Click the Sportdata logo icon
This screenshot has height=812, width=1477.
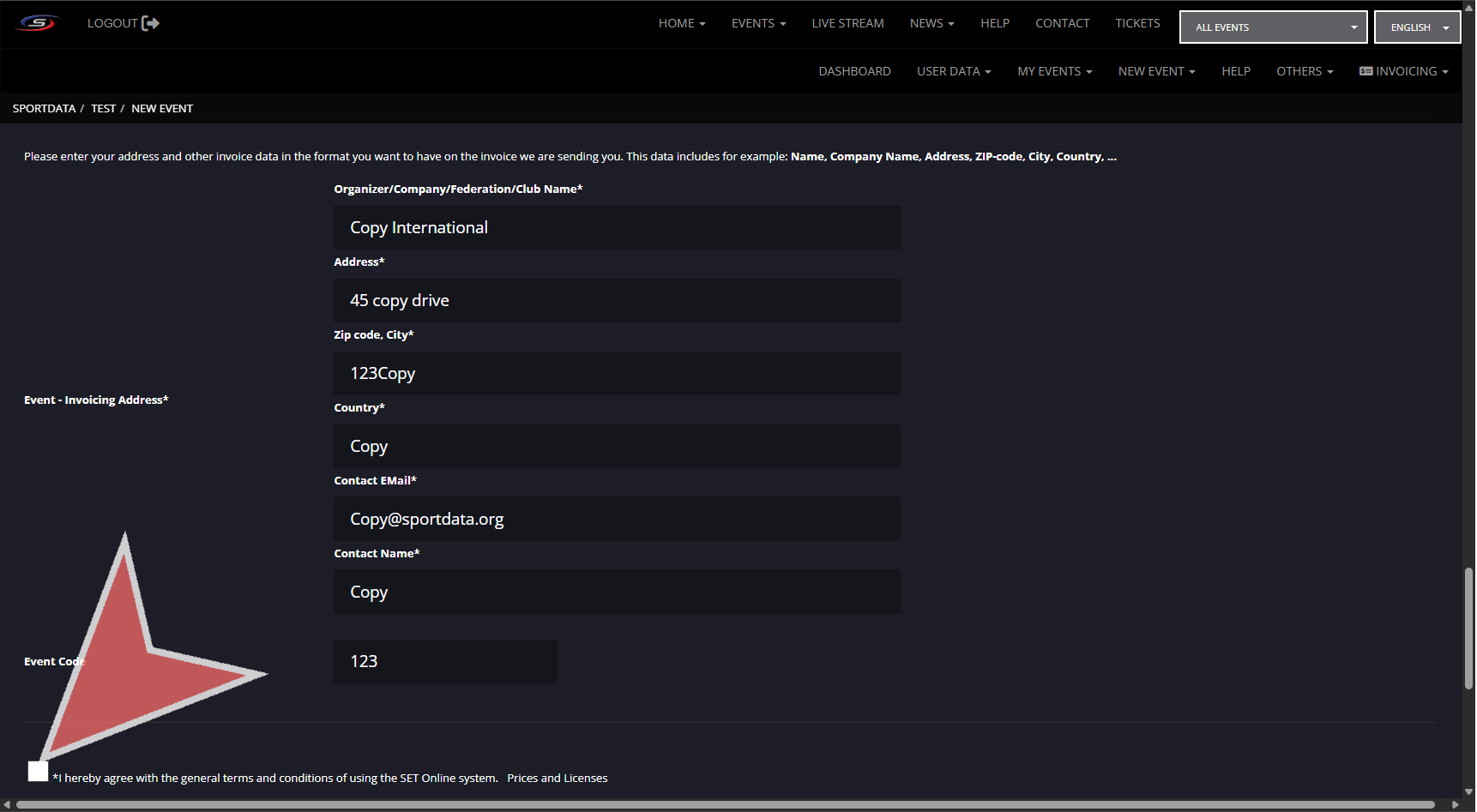point(38,23)
